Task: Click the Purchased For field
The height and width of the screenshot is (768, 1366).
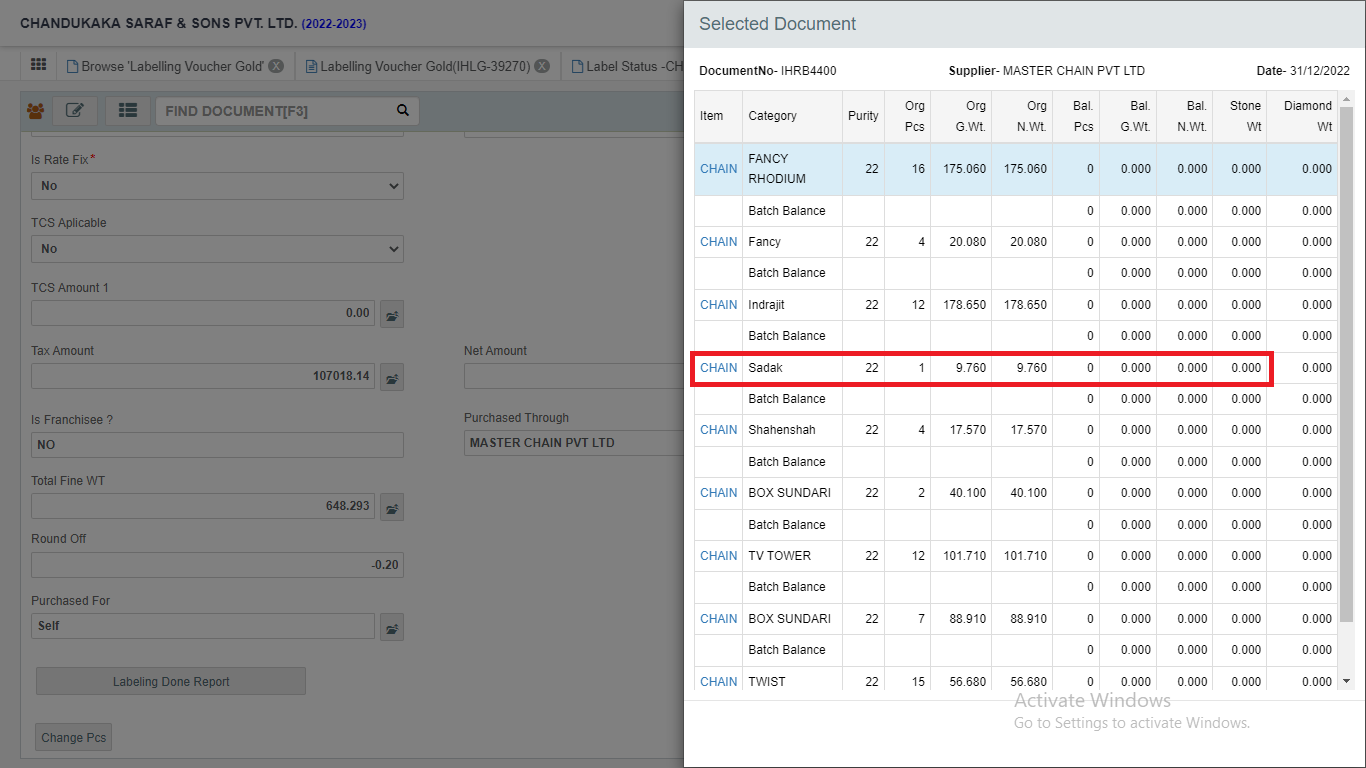Action: (203, 626)
